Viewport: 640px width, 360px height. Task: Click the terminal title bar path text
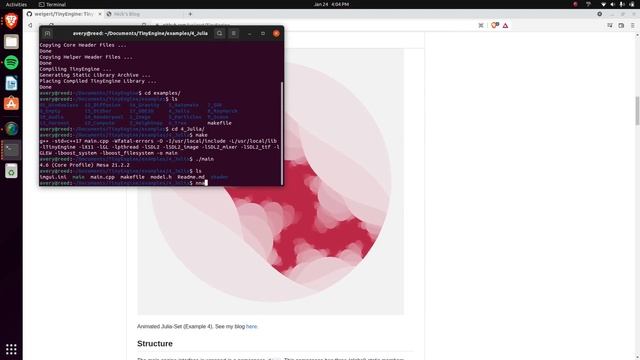(140, 33)
